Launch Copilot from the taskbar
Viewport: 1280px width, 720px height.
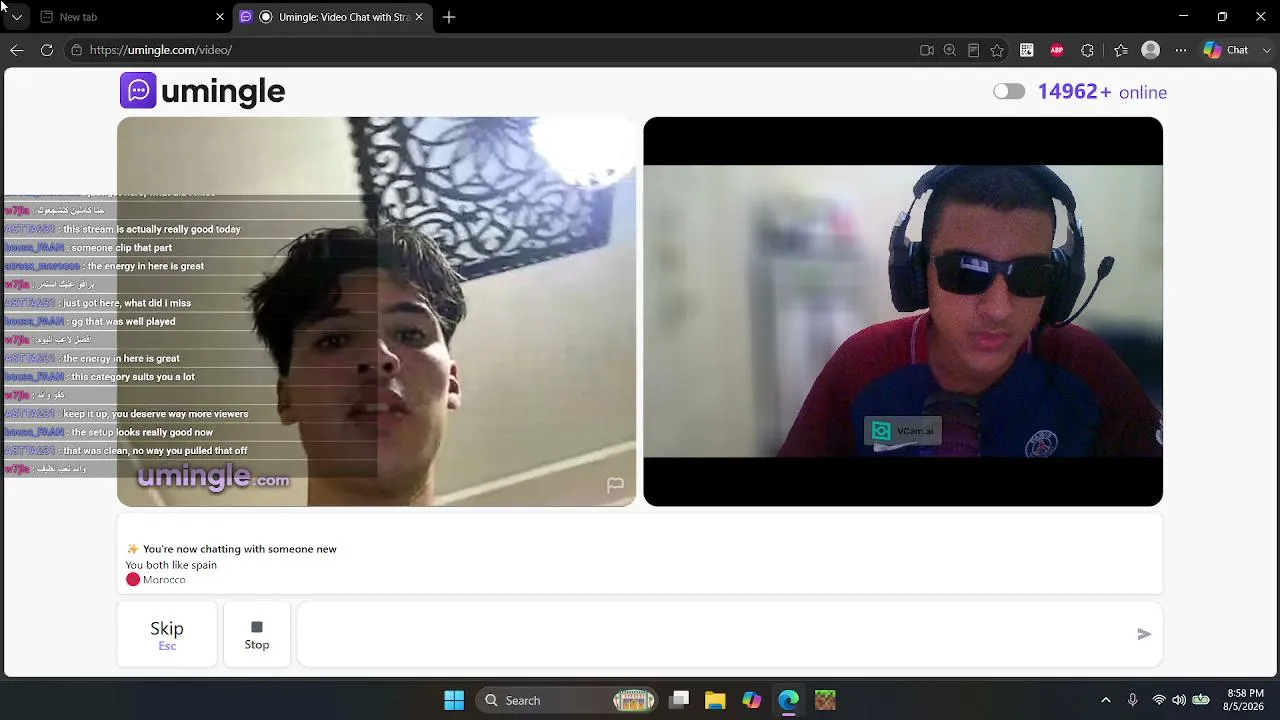(752, 700)
